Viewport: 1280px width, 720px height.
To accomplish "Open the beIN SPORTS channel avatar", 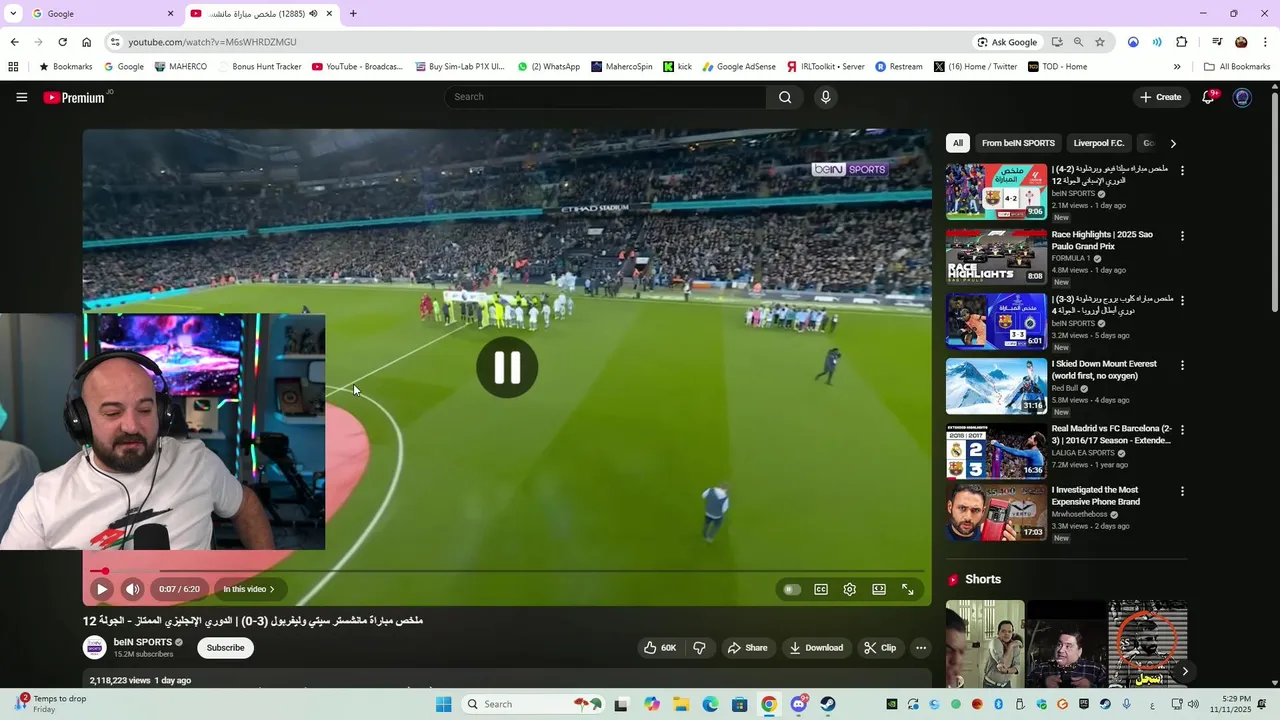I will [x=94, y=648].
